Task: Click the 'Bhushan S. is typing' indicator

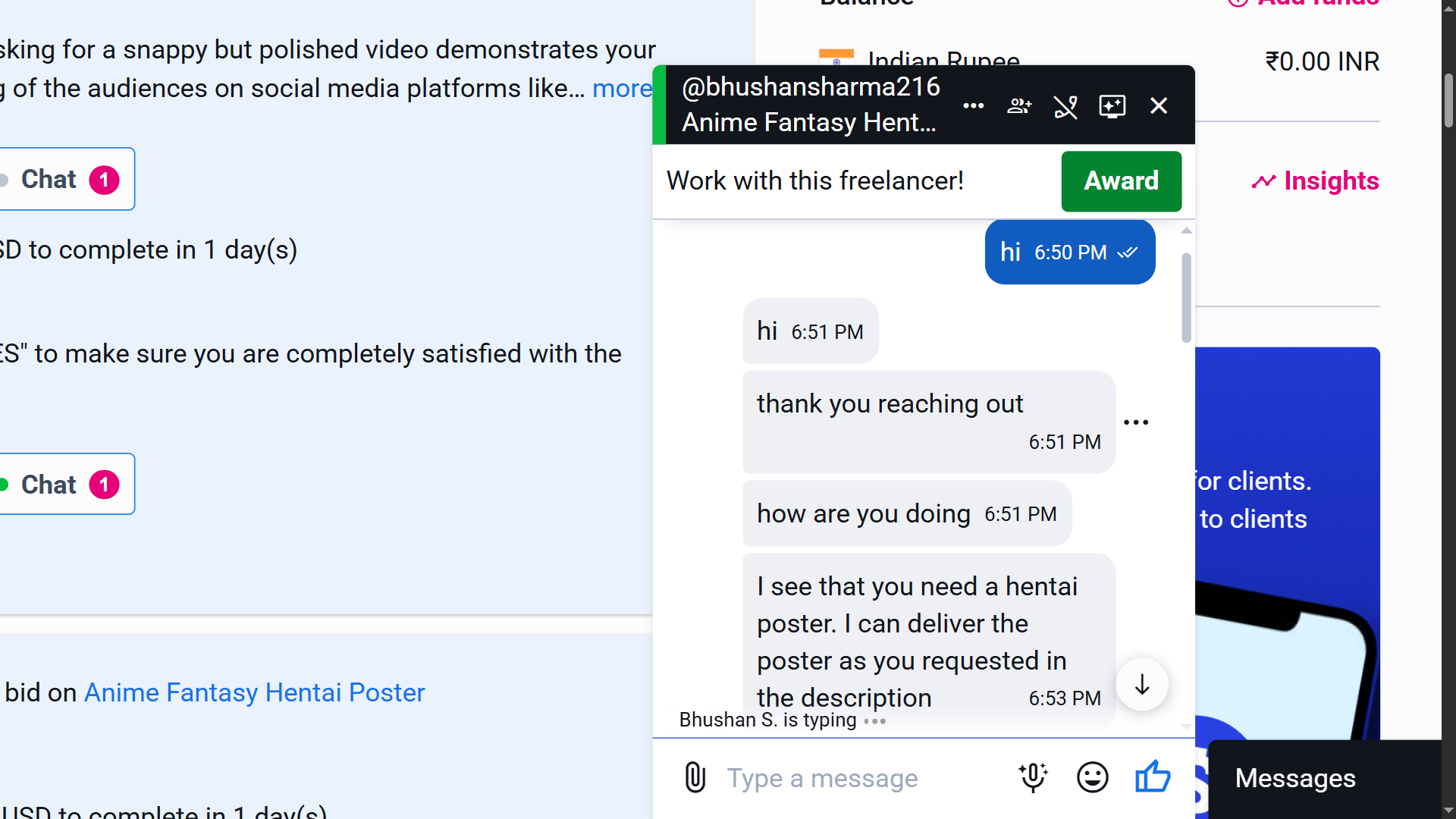Action: [x=782, y=720]
